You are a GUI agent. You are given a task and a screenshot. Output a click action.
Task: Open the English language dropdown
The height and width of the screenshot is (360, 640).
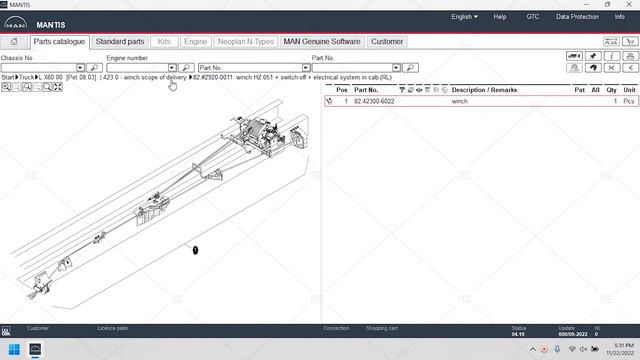[x=464, y=17]
